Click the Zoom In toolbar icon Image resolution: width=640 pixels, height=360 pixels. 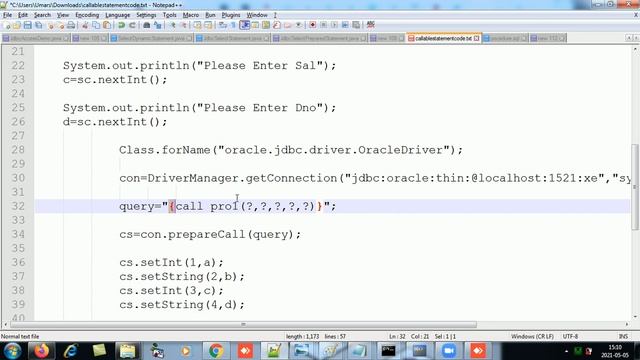click(x=173, y=25)
